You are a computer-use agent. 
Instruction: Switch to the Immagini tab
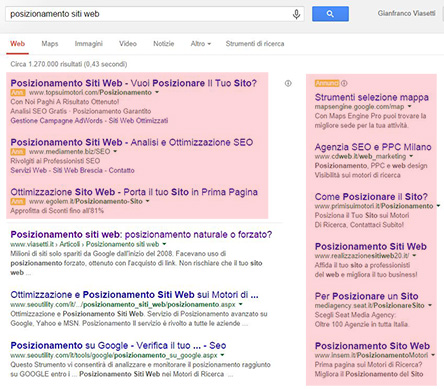click(89, 44)
